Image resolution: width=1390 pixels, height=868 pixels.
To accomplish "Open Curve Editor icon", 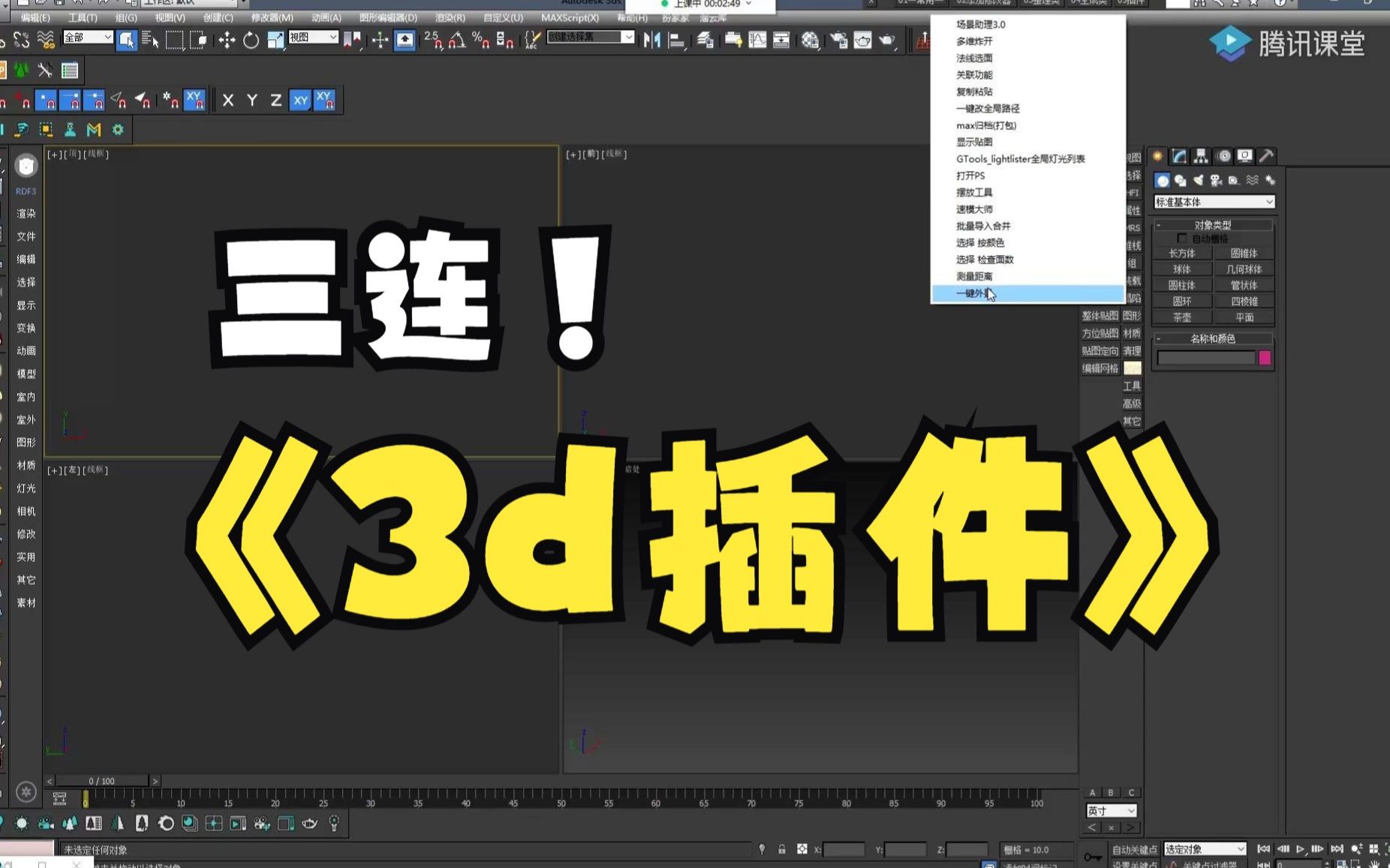I will [x=758, y=40].
